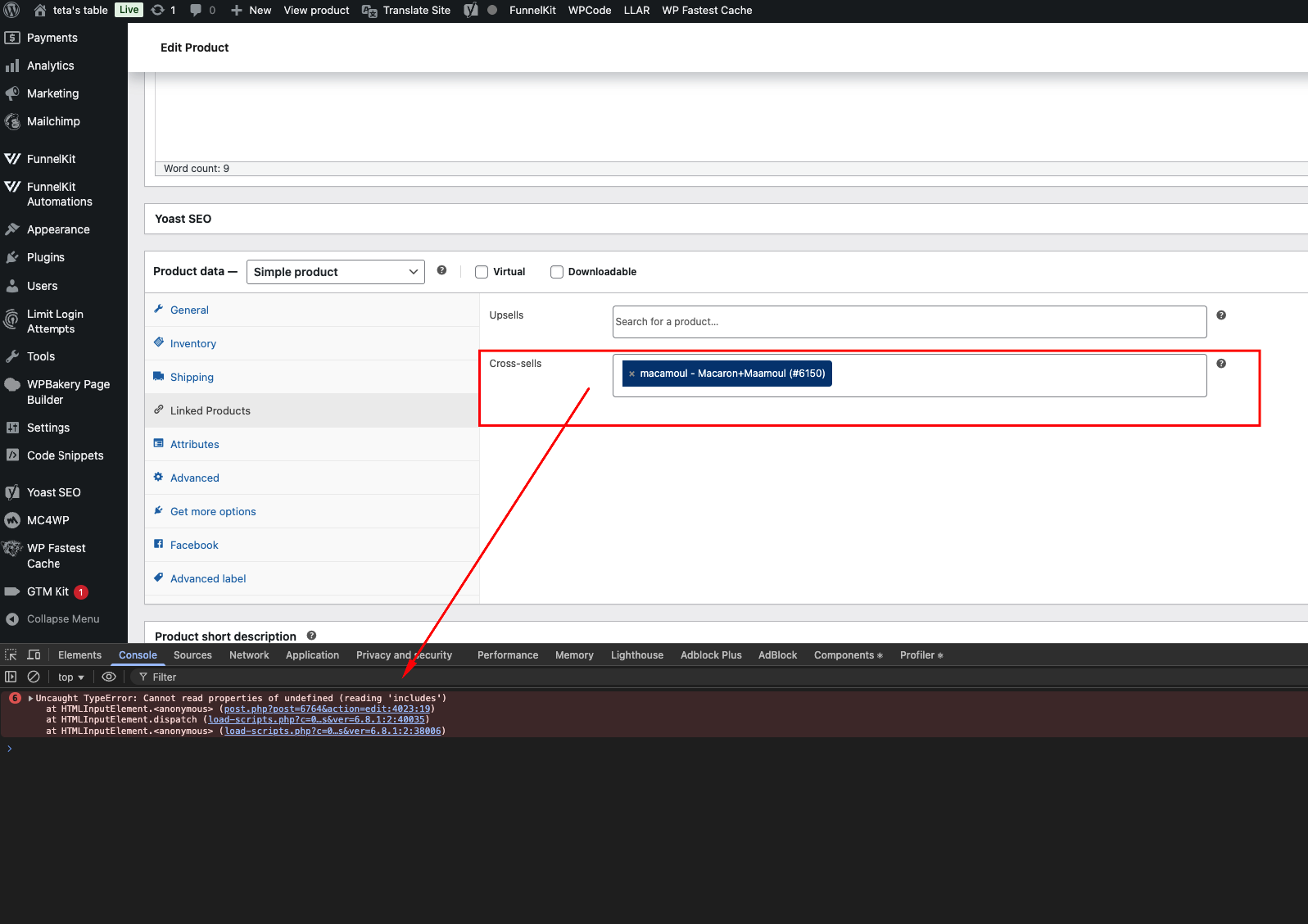
Task: Click Collapse Menu arrow
Action: [x=12, y=619]
